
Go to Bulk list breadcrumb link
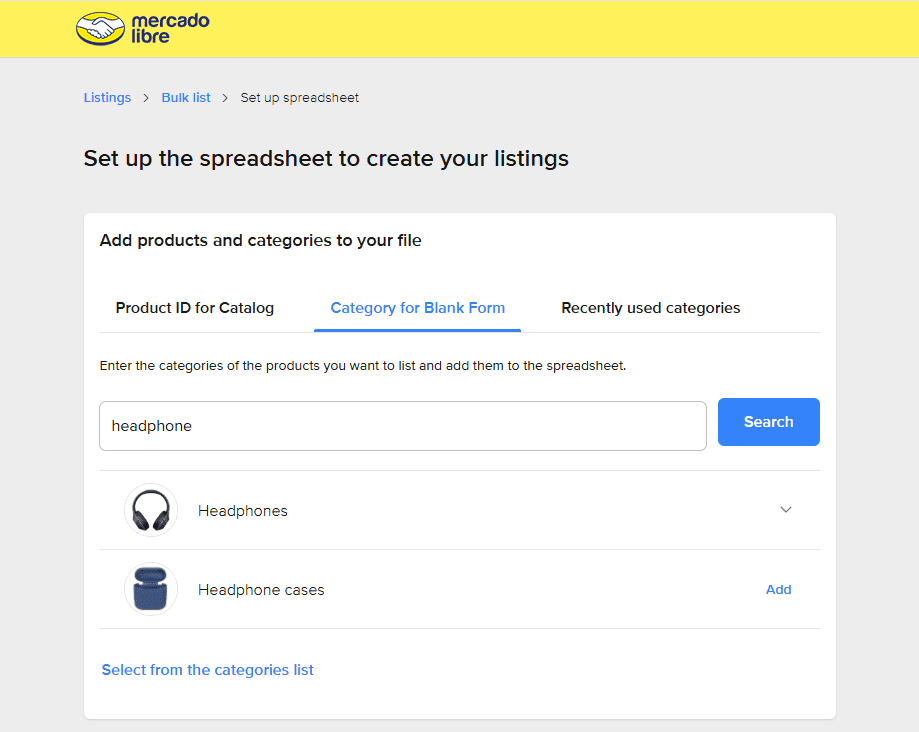[x=186, y=98]
